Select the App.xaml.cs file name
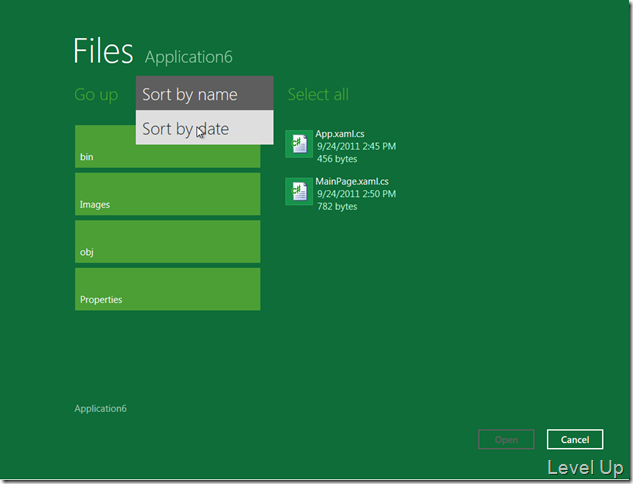The image size is (633, 484). (x=340, y=134)
